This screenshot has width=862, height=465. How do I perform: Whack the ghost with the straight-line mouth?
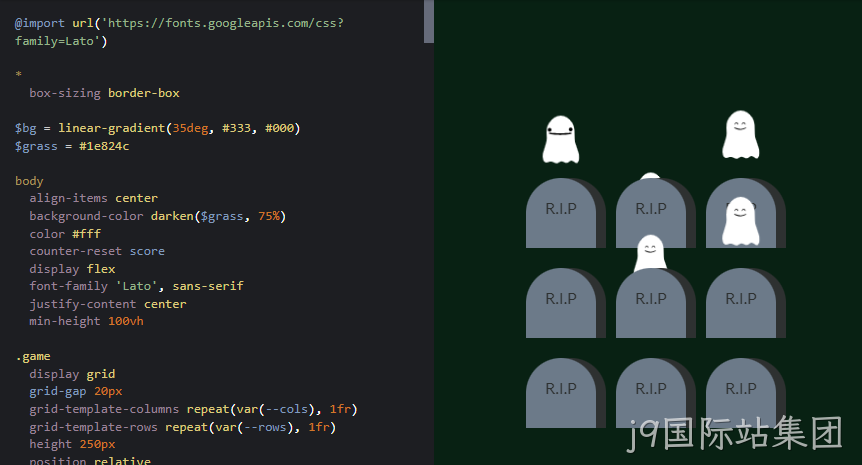click(x=561, y=140)
